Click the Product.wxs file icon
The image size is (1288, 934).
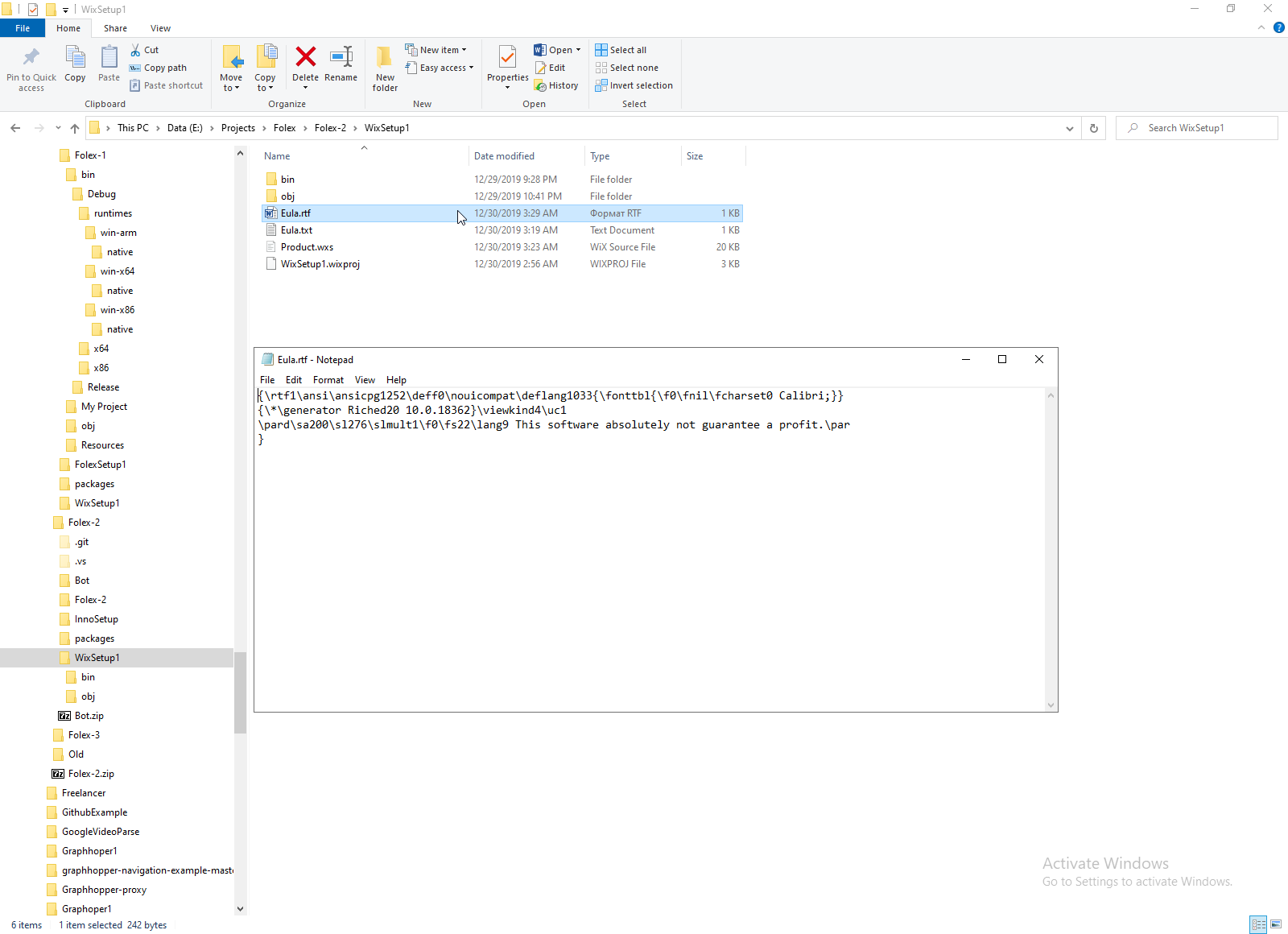click(271, 247)
